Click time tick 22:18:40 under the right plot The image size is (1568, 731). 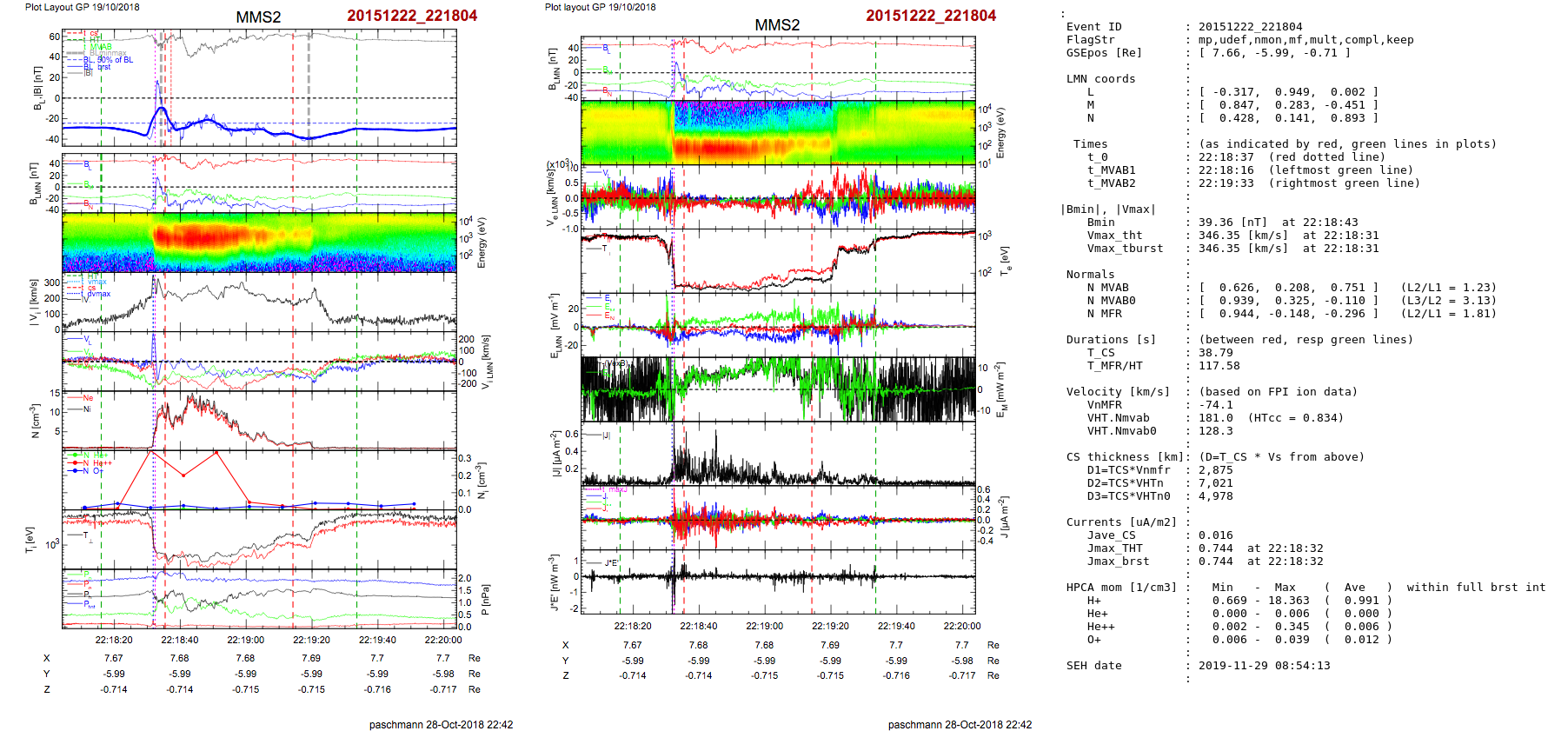click(699, 626)
